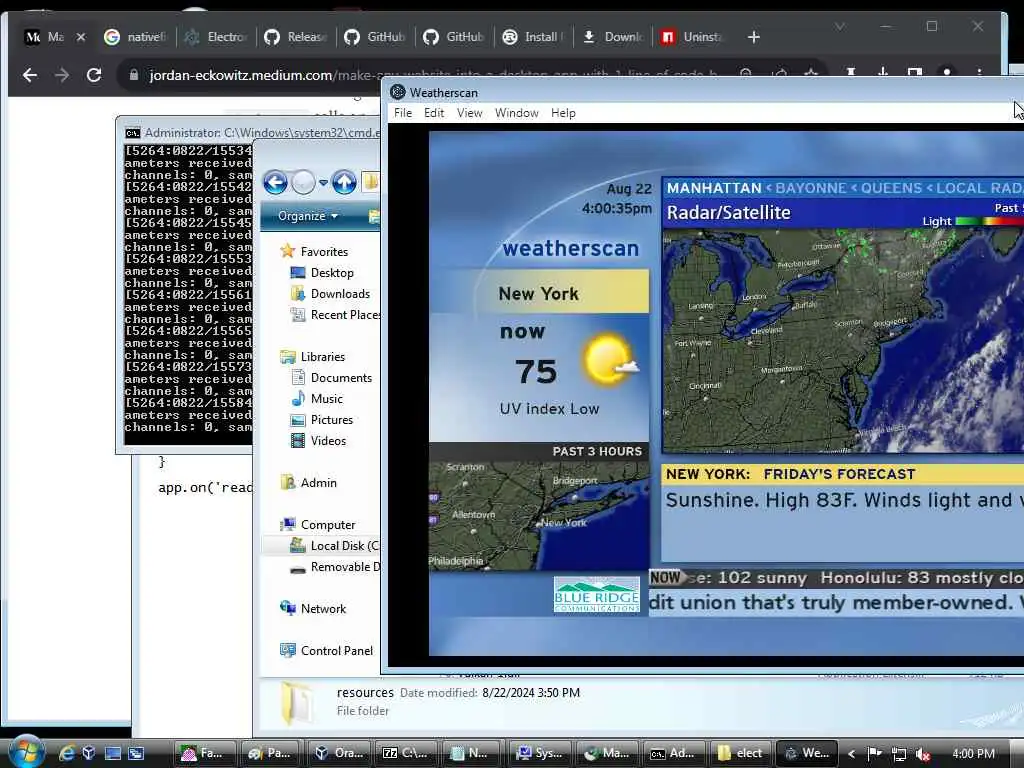Viewport: 1024px width, 768px height.
Task: Switch to the Medium browser tab
Action: click(46, 37)
